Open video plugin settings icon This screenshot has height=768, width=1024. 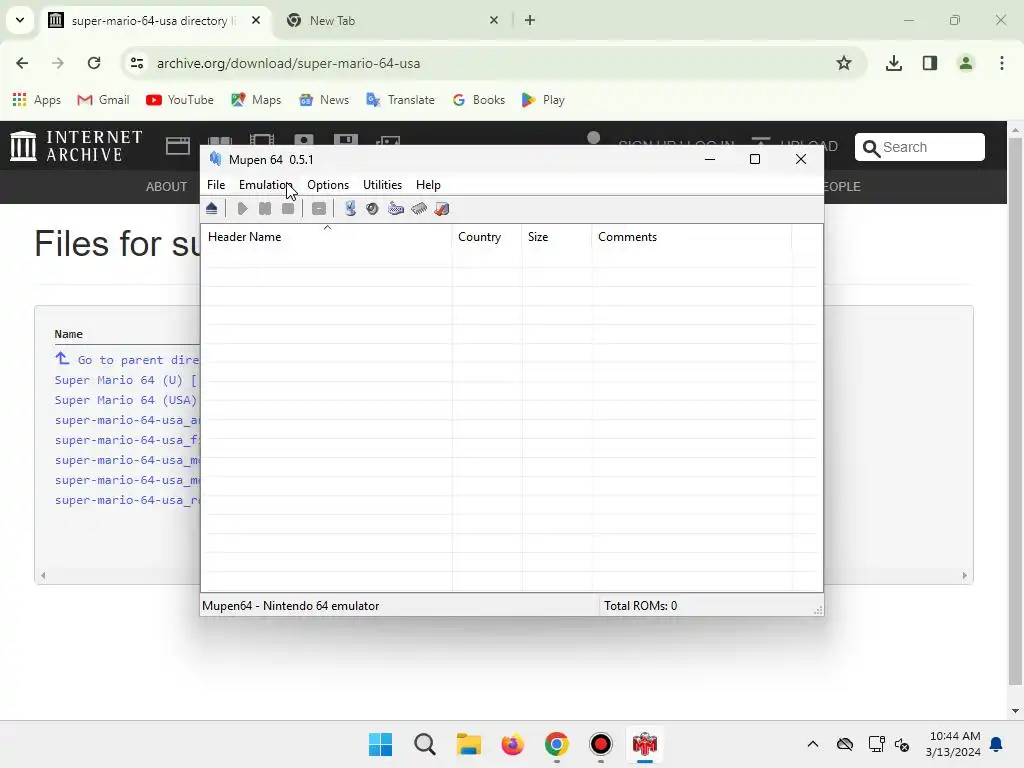point(350,209)
